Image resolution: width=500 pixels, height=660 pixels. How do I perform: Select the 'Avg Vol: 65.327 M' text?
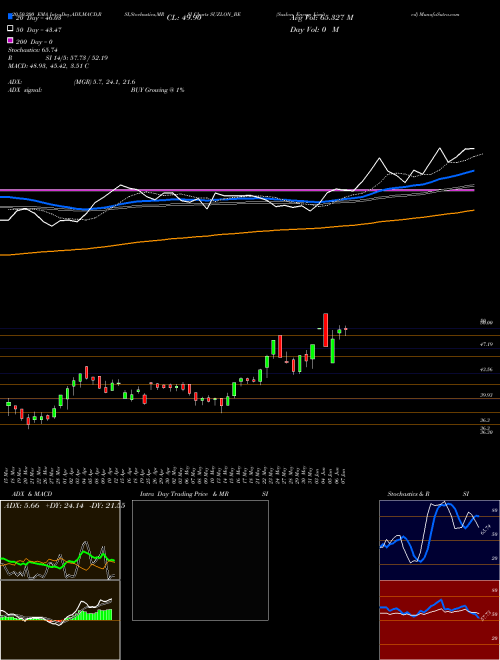(321, 18)
